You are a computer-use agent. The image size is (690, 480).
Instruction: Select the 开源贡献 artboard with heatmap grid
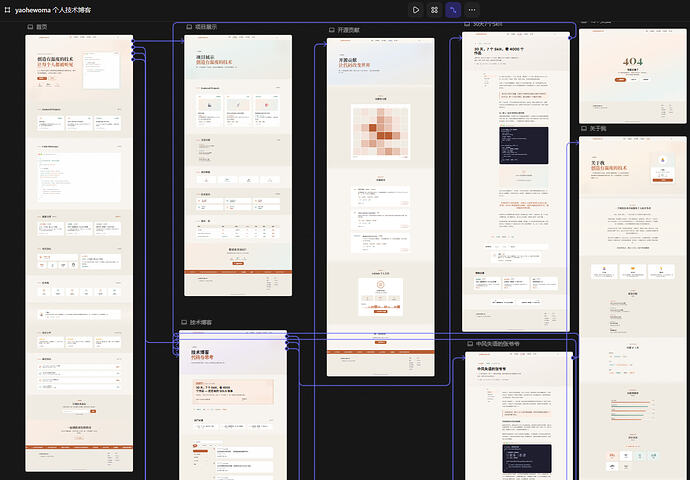coord(381,207)
